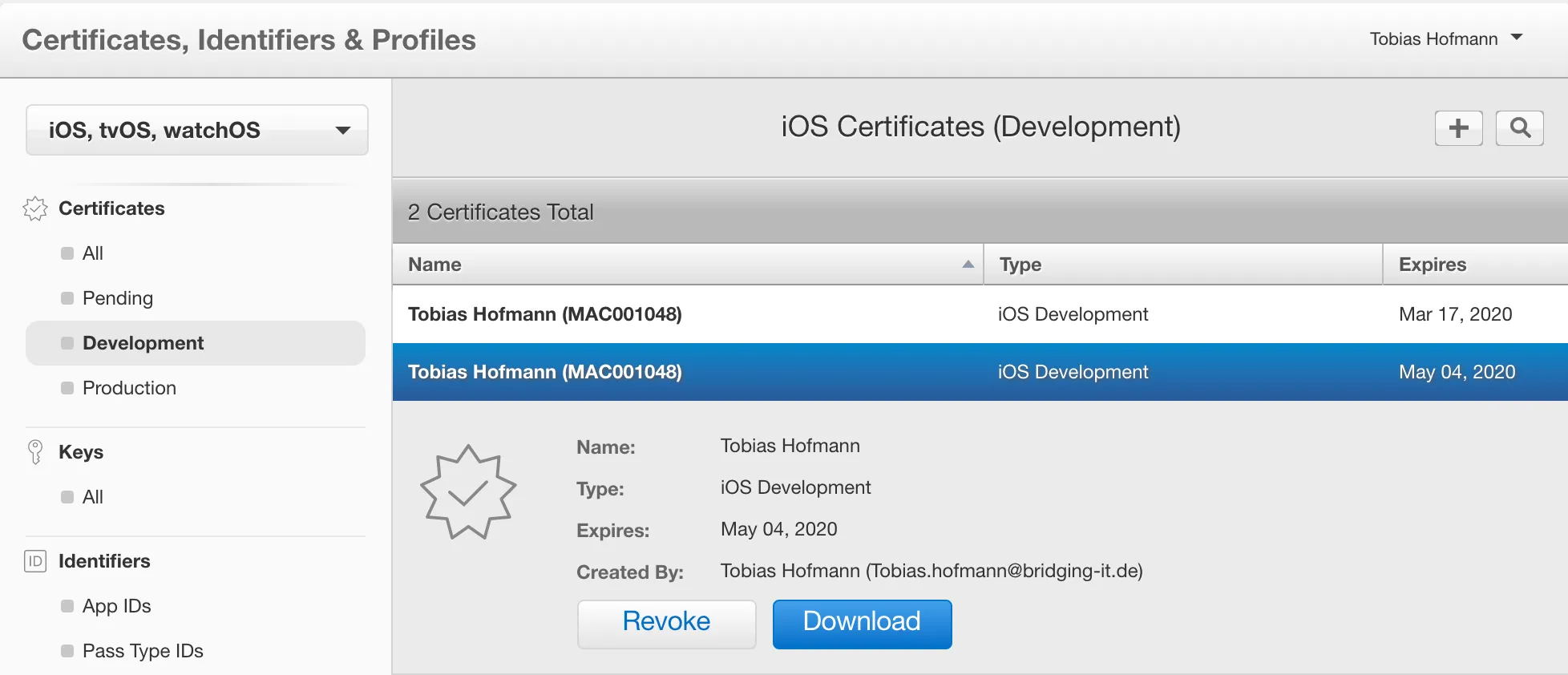Select All under Keys
This screenshot has height=675, width=1568.
click(93, 497)
